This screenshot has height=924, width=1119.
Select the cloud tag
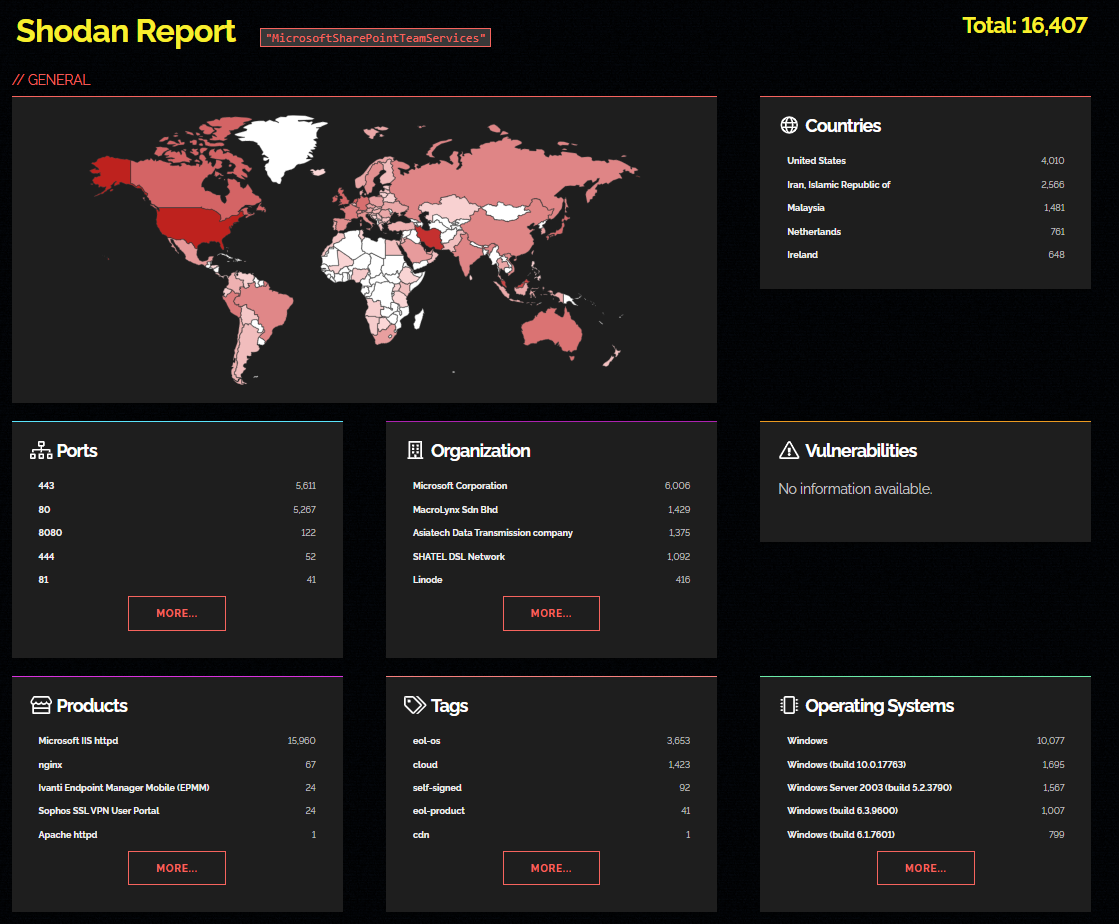tap(551, 765)
